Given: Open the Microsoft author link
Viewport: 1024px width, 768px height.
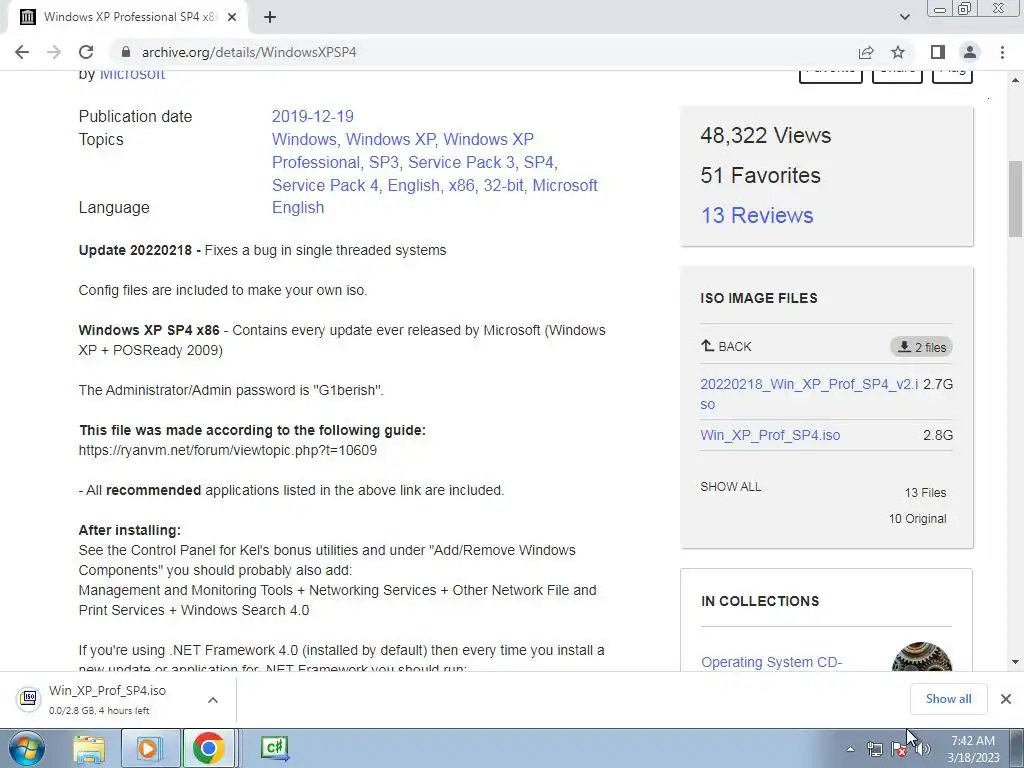Looking at the screenshot, I should coord(132,74).
